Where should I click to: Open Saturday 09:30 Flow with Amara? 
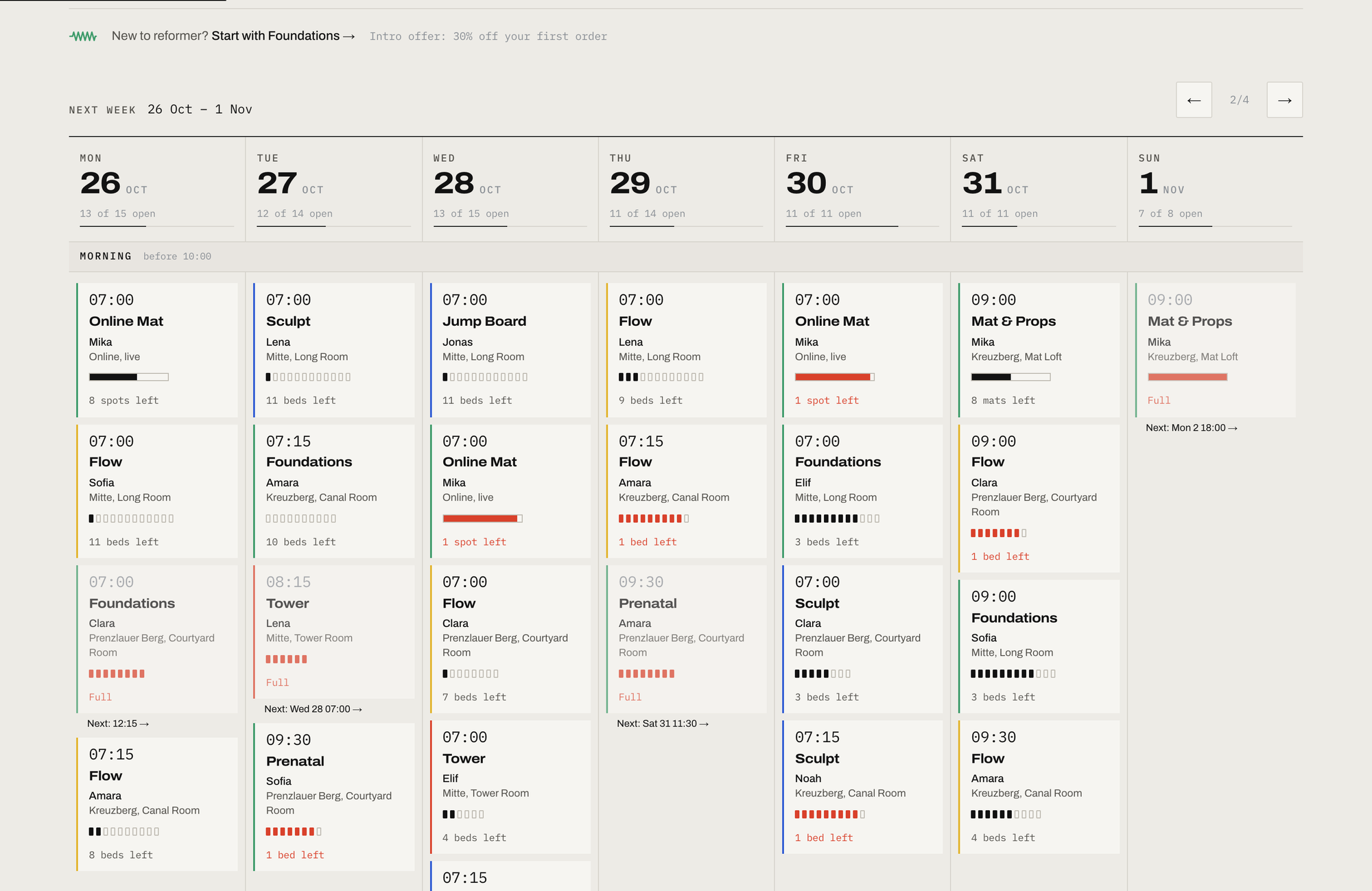point(1039,787)
